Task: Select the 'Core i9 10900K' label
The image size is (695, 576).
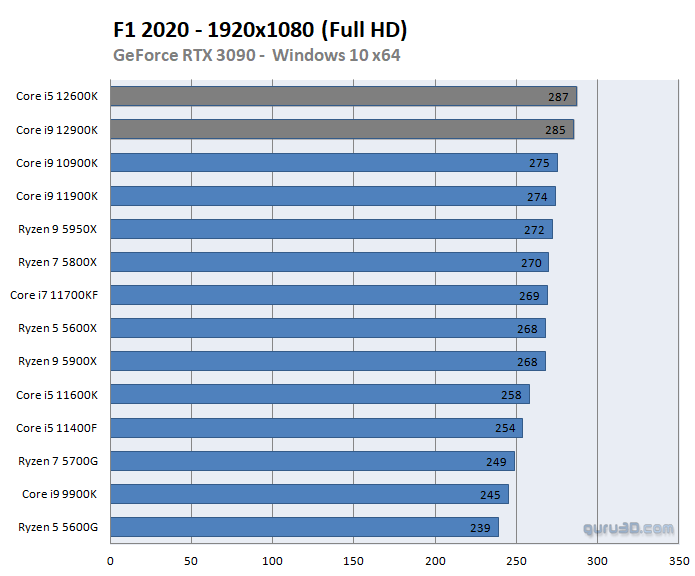Action: click(x=57, y=163)
